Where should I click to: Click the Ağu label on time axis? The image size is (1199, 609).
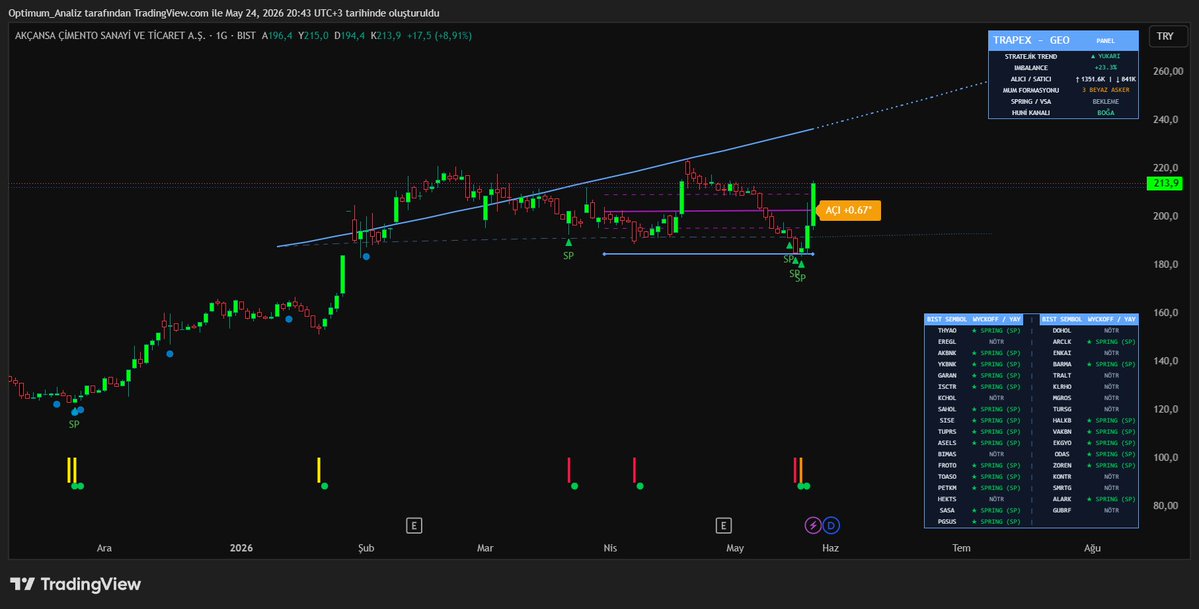coord(1092,548)
